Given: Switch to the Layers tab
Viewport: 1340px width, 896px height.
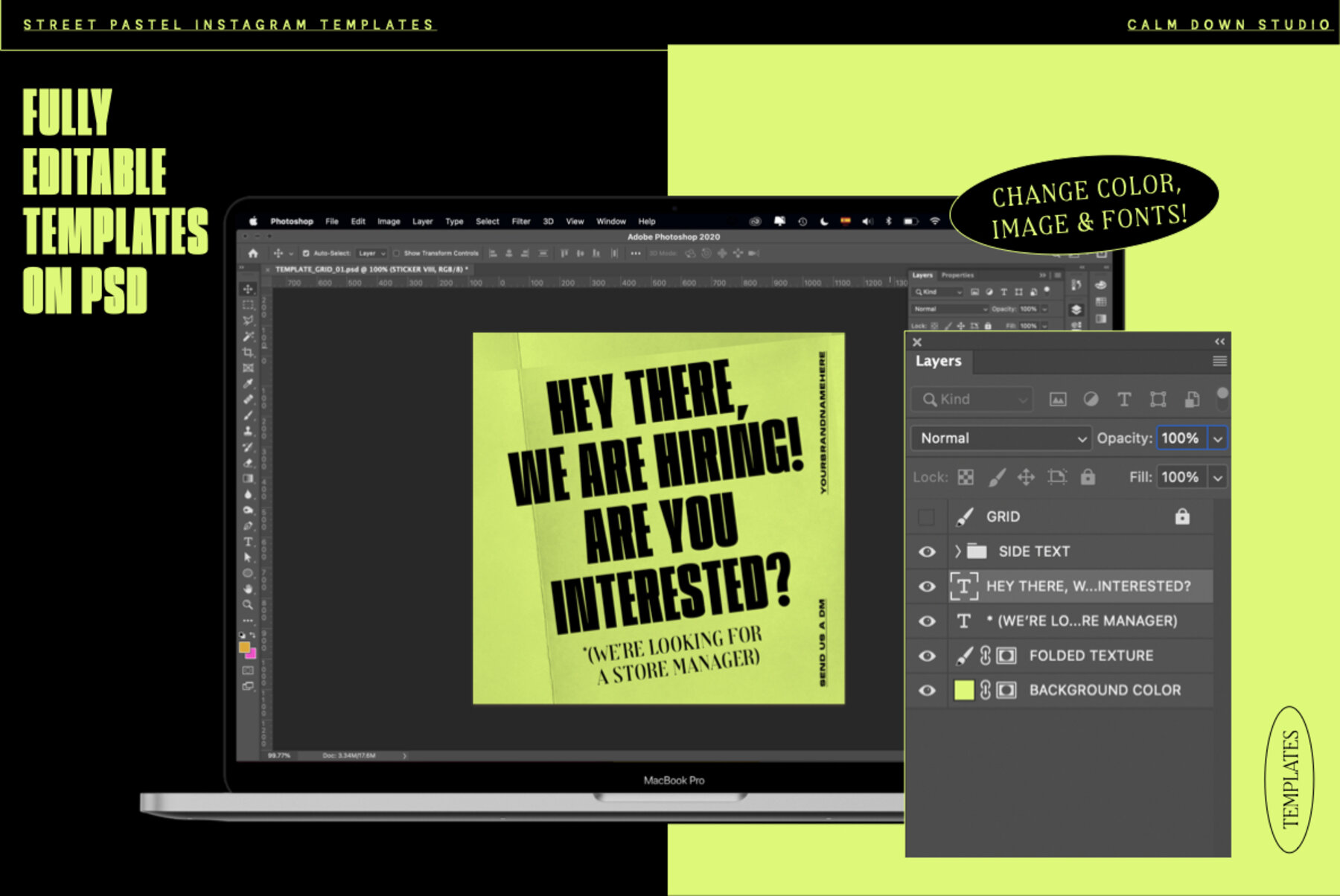Looking at the screenshot, I should click(938, 361).
